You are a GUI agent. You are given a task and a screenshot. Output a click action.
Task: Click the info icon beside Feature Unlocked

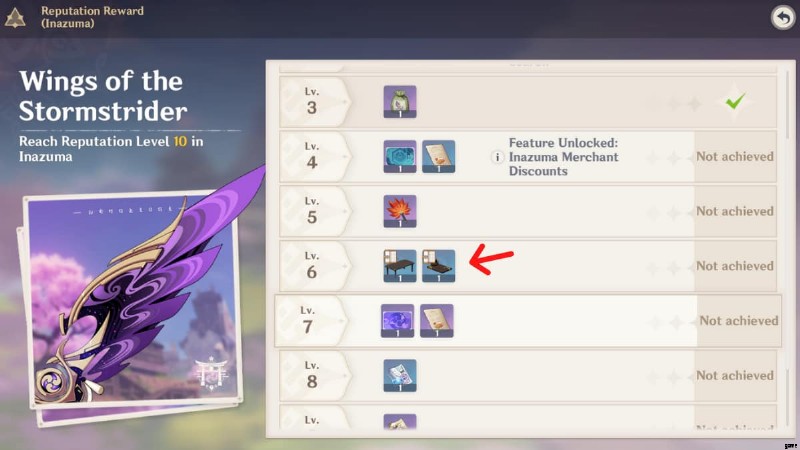(497, 157)
